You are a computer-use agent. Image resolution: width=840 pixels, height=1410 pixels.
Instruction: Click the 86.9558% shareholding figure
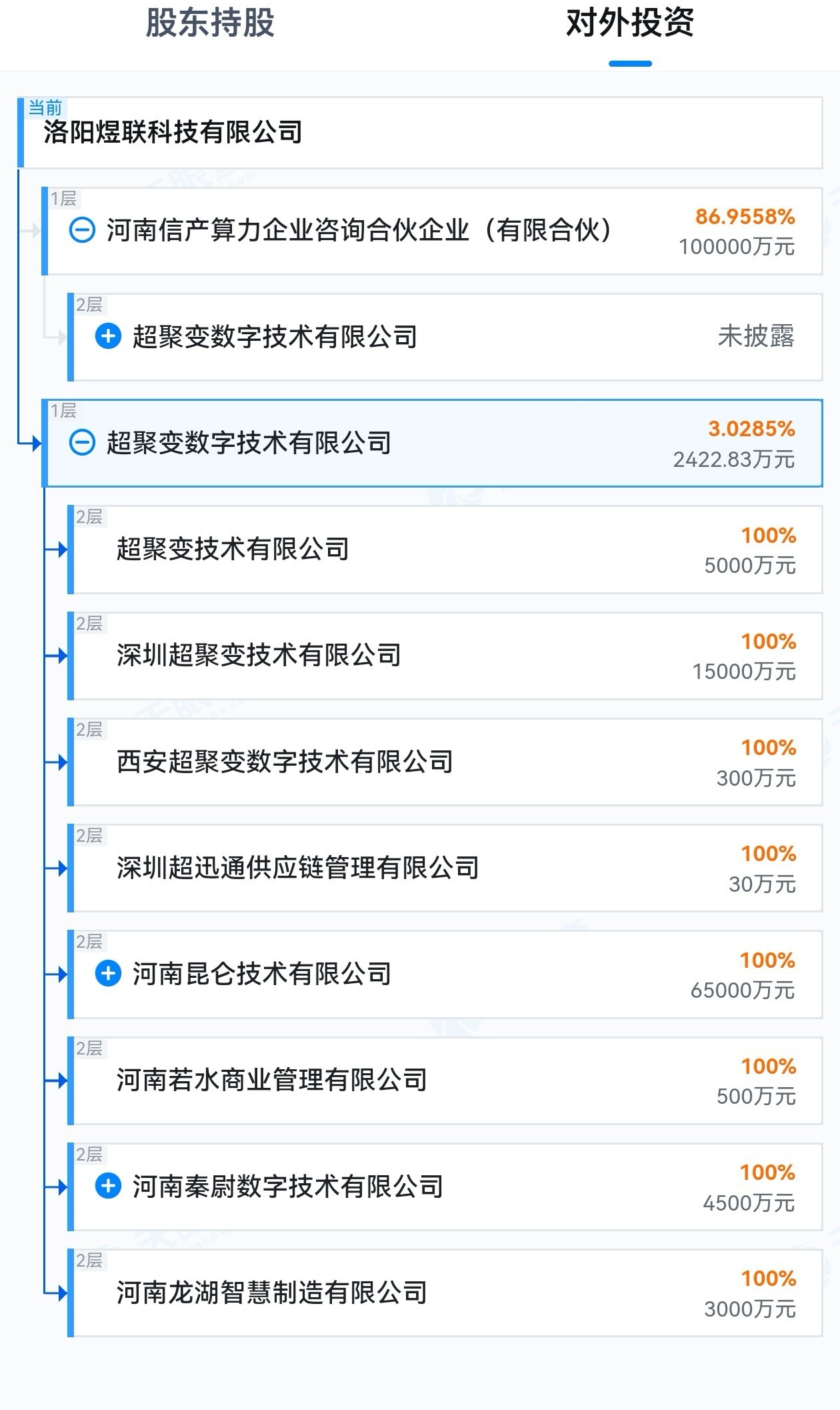point(745,217)
